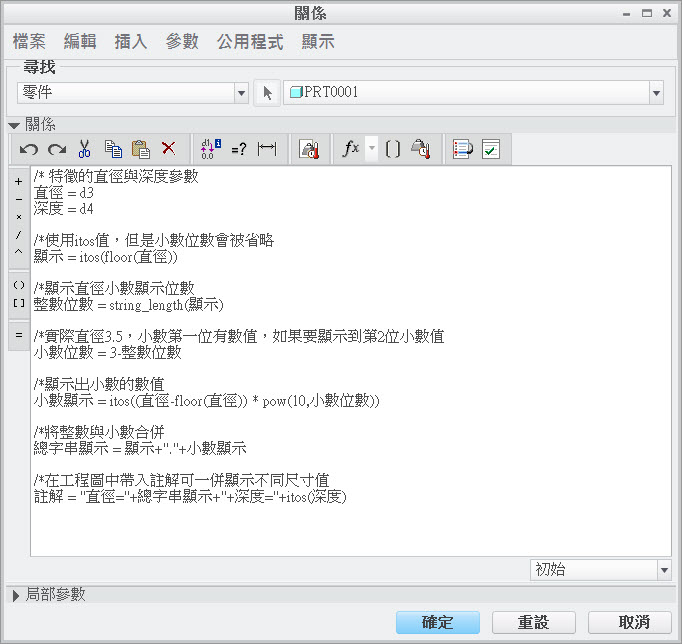Insert minus operator from side panel
This screenshot has height=644, width=682.
pos(19,200)
